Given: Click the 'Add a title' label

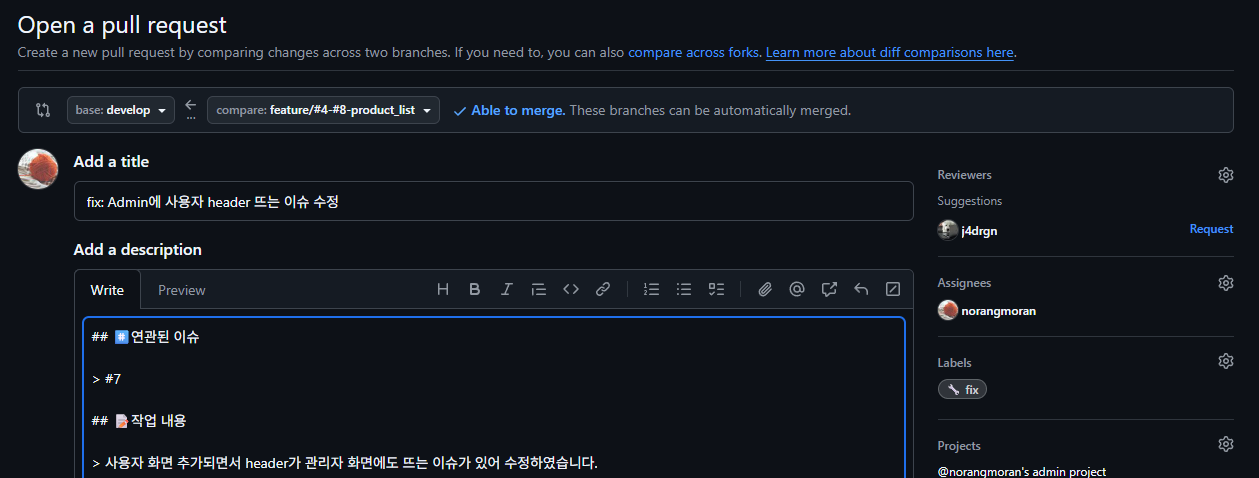Looking at the screenshot, I should click(111, 161).
